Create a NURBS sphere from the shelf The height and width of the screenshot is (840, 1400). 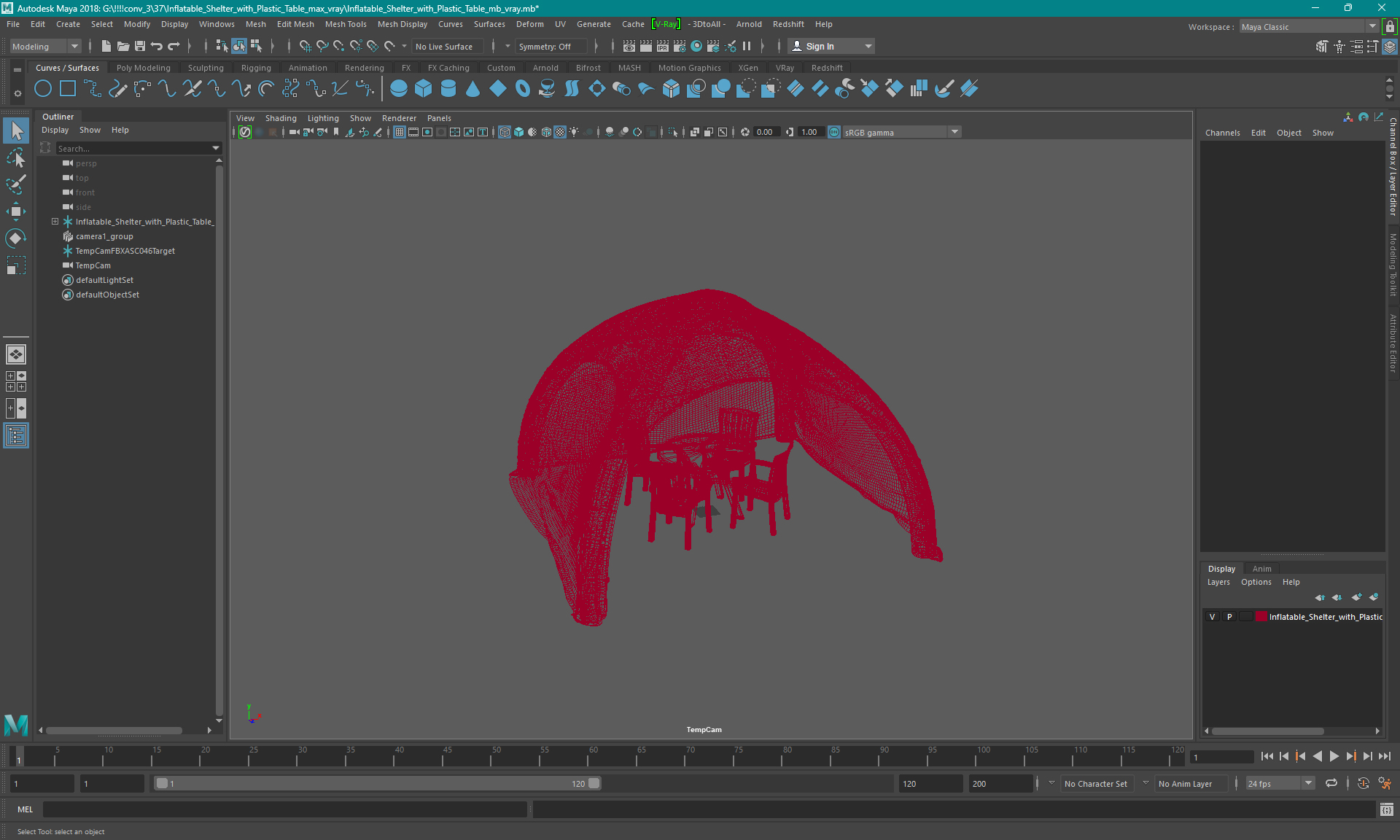pyautogui.click(x=399, y=89)
